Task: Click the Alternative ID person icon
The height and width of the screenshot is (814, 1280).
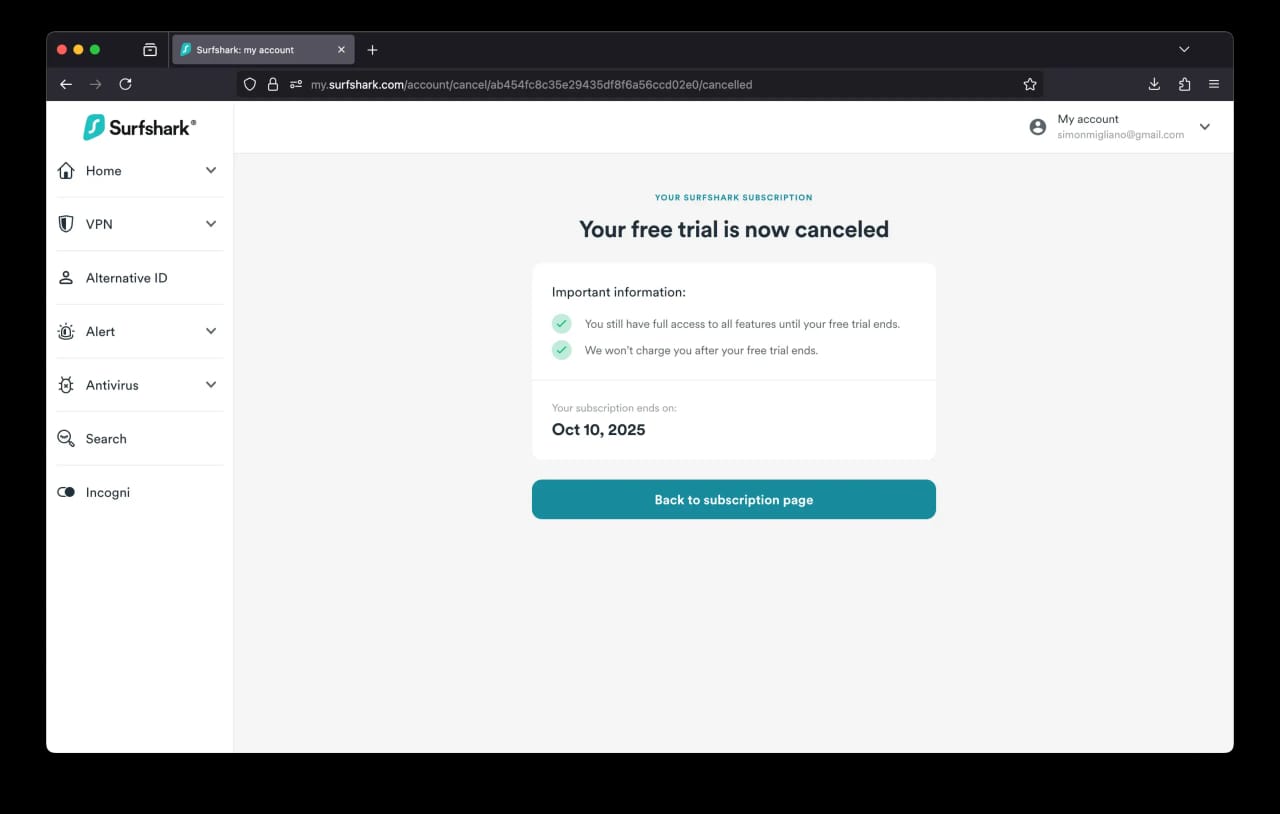Action: [x=66, y=277]
